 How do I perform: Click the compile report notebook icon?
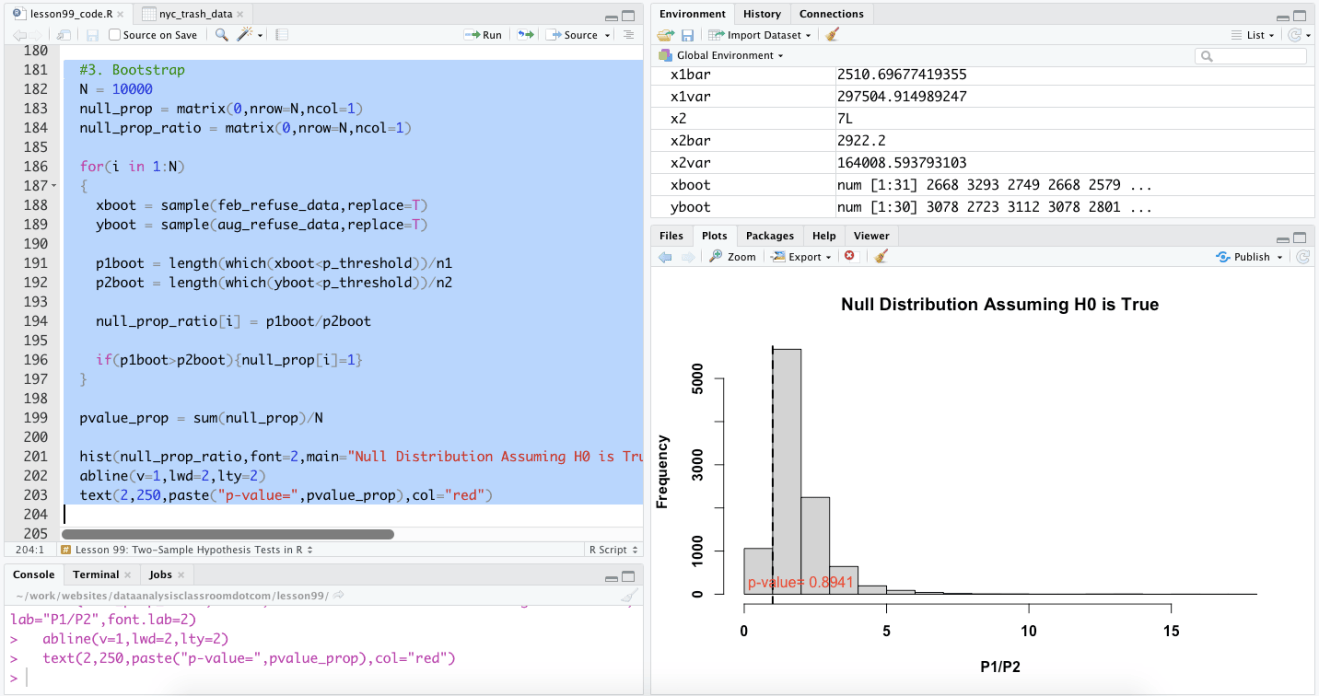tap(282, 35)
